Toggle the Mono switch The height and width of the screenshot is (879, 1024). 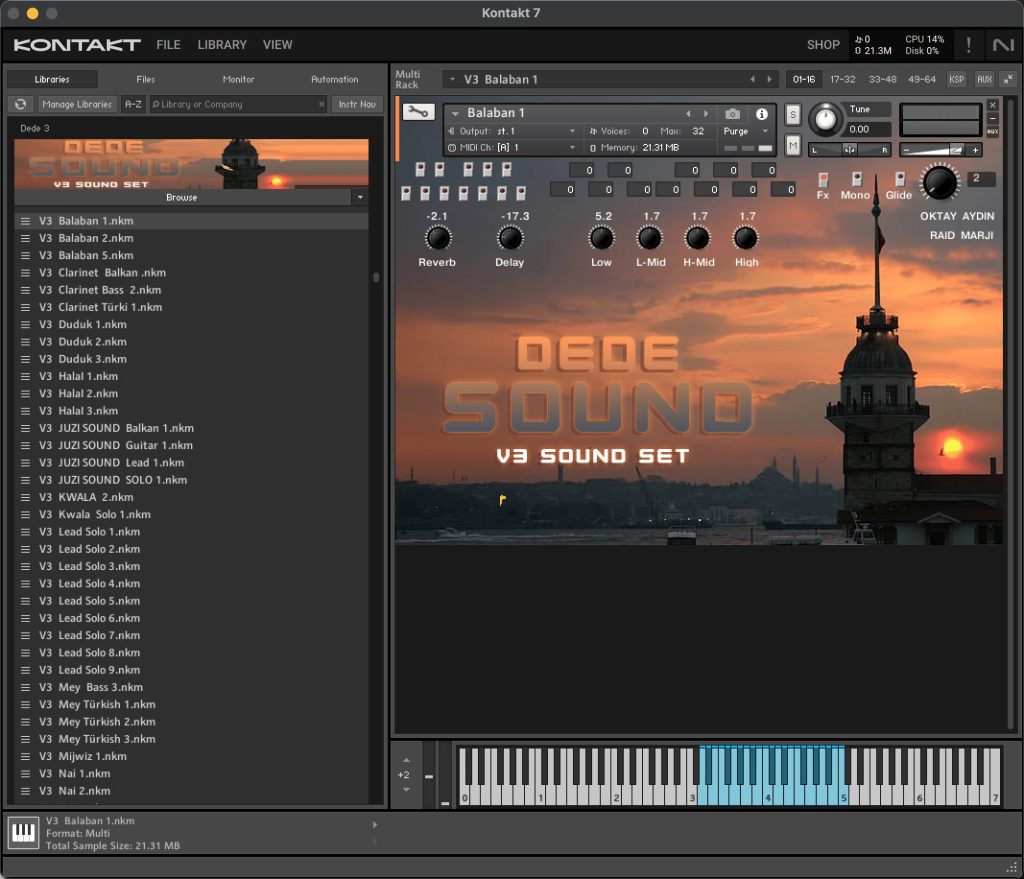856,179
